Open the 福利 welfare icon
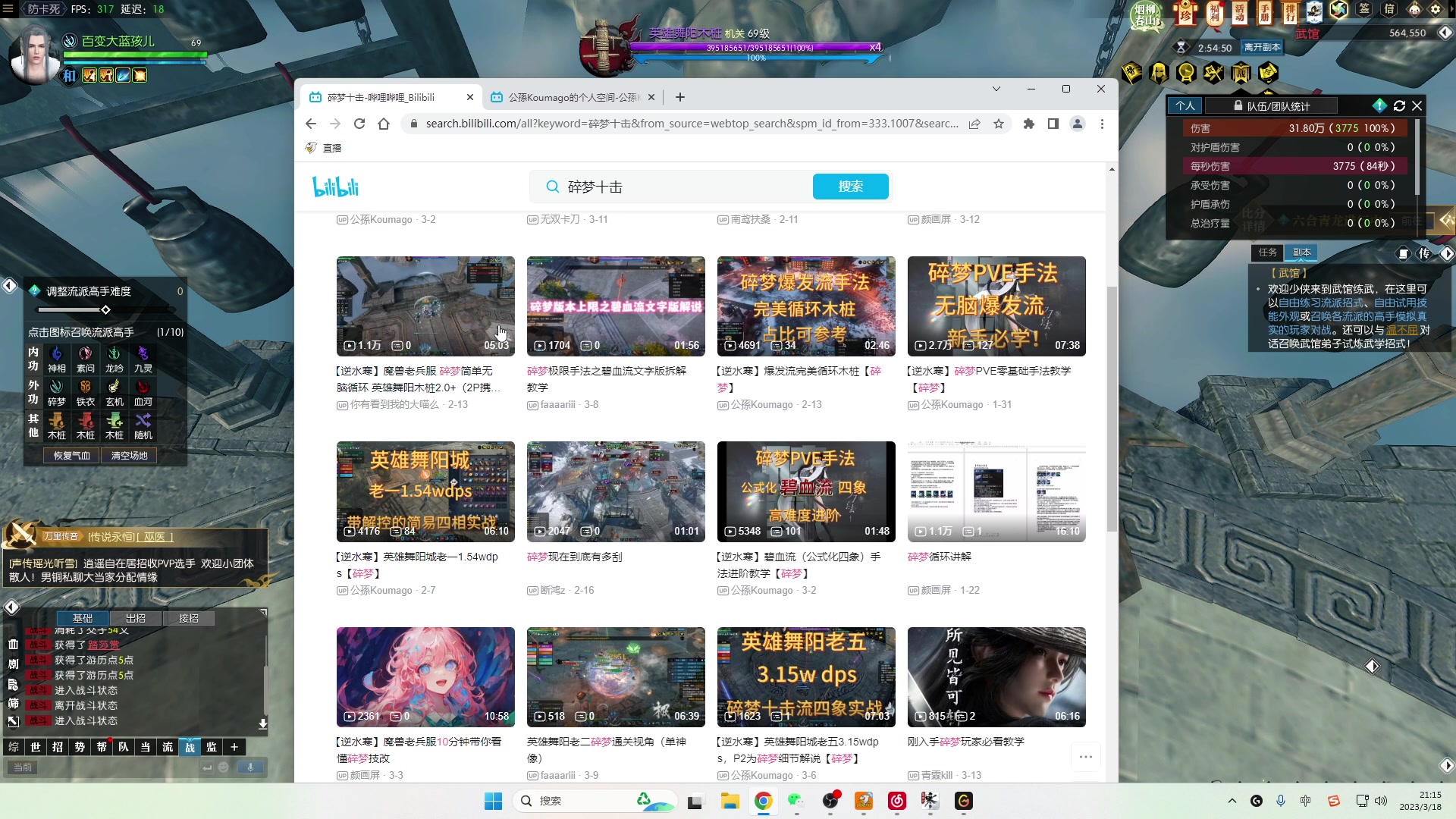 [1214, 13]
